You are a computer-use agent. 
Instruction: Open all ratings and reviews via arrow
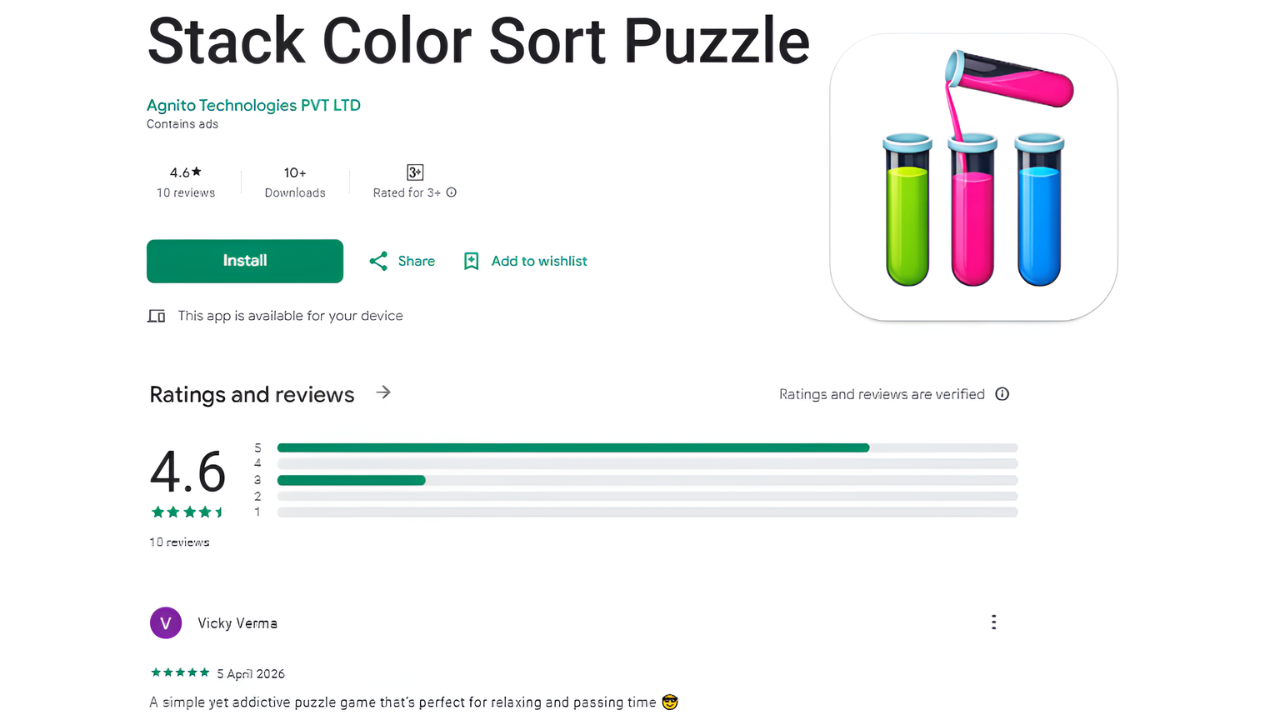383,393
